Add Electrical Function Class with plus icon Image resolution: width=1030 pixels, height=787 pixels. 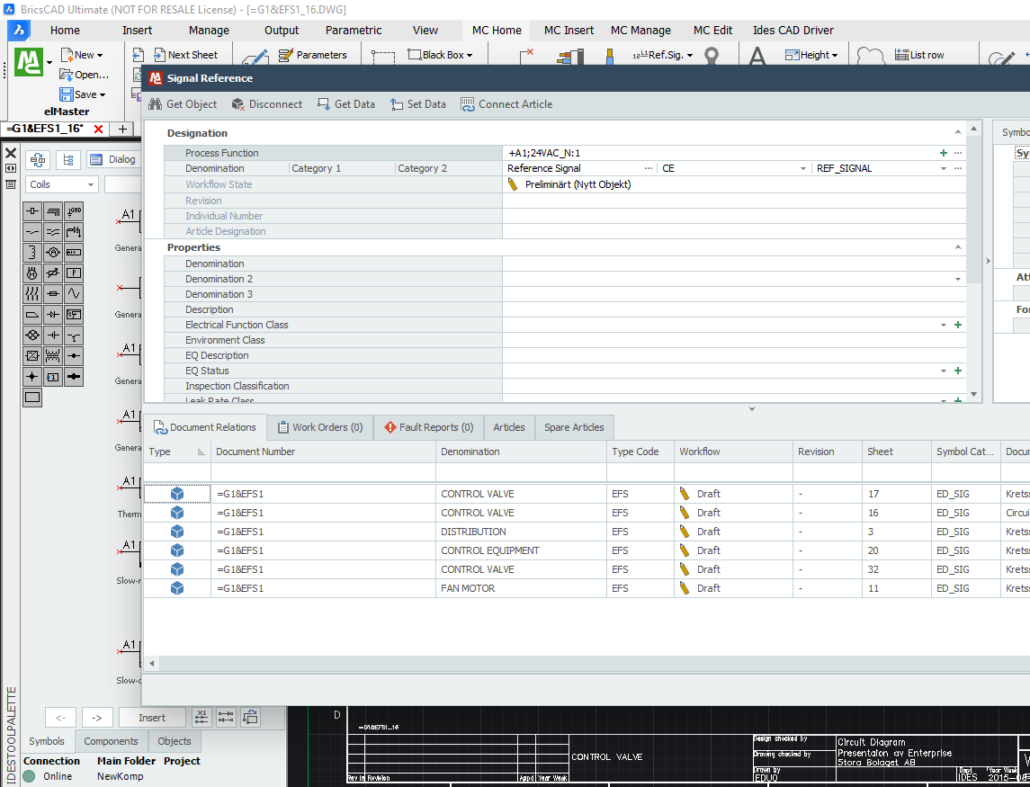pyautogui.click(x=958, y=325)
